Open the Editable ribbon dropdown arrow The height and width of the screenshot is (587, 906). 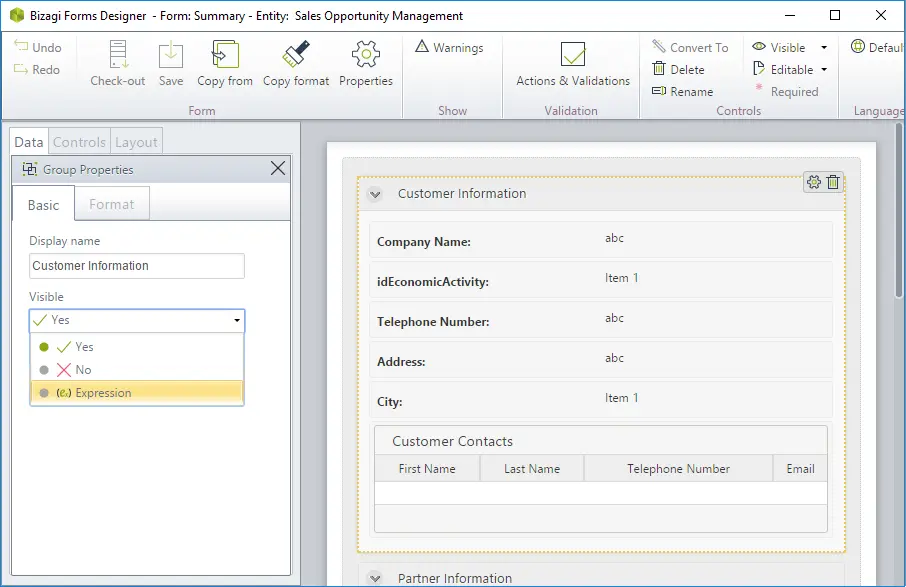(x=824, y=69)
